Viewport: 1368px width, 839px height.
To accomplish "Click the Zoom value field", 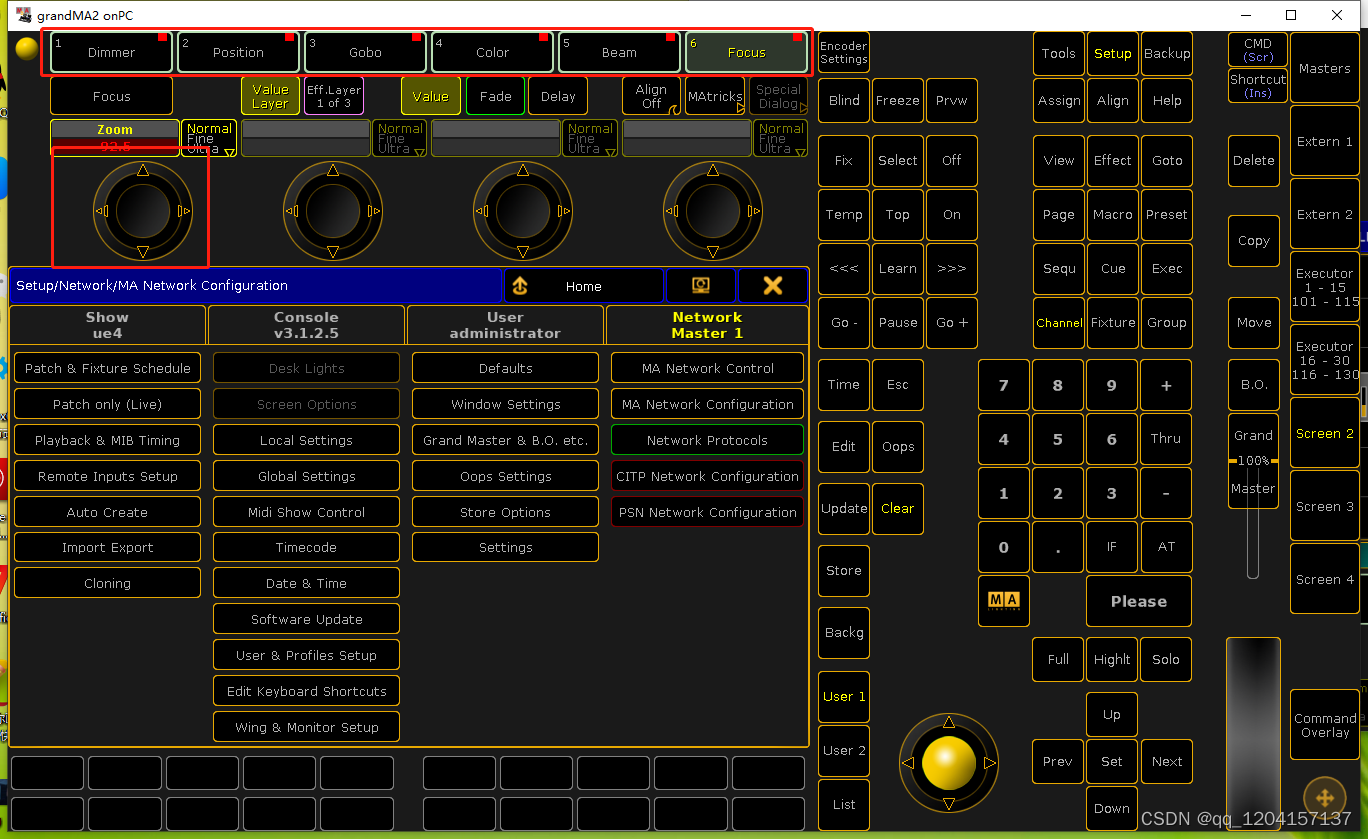I will 115,138.
